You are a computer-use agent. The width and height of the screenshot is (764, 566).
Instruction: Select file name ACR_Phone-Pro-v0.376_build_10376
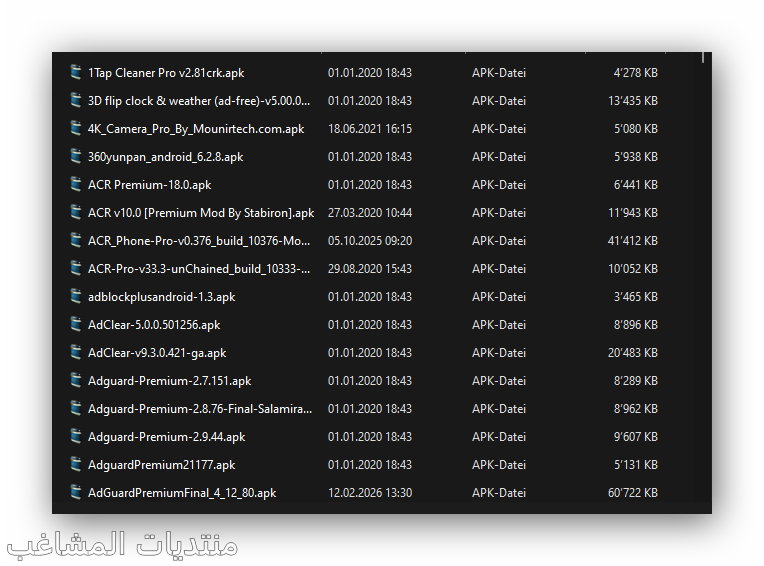pos(199,241)
